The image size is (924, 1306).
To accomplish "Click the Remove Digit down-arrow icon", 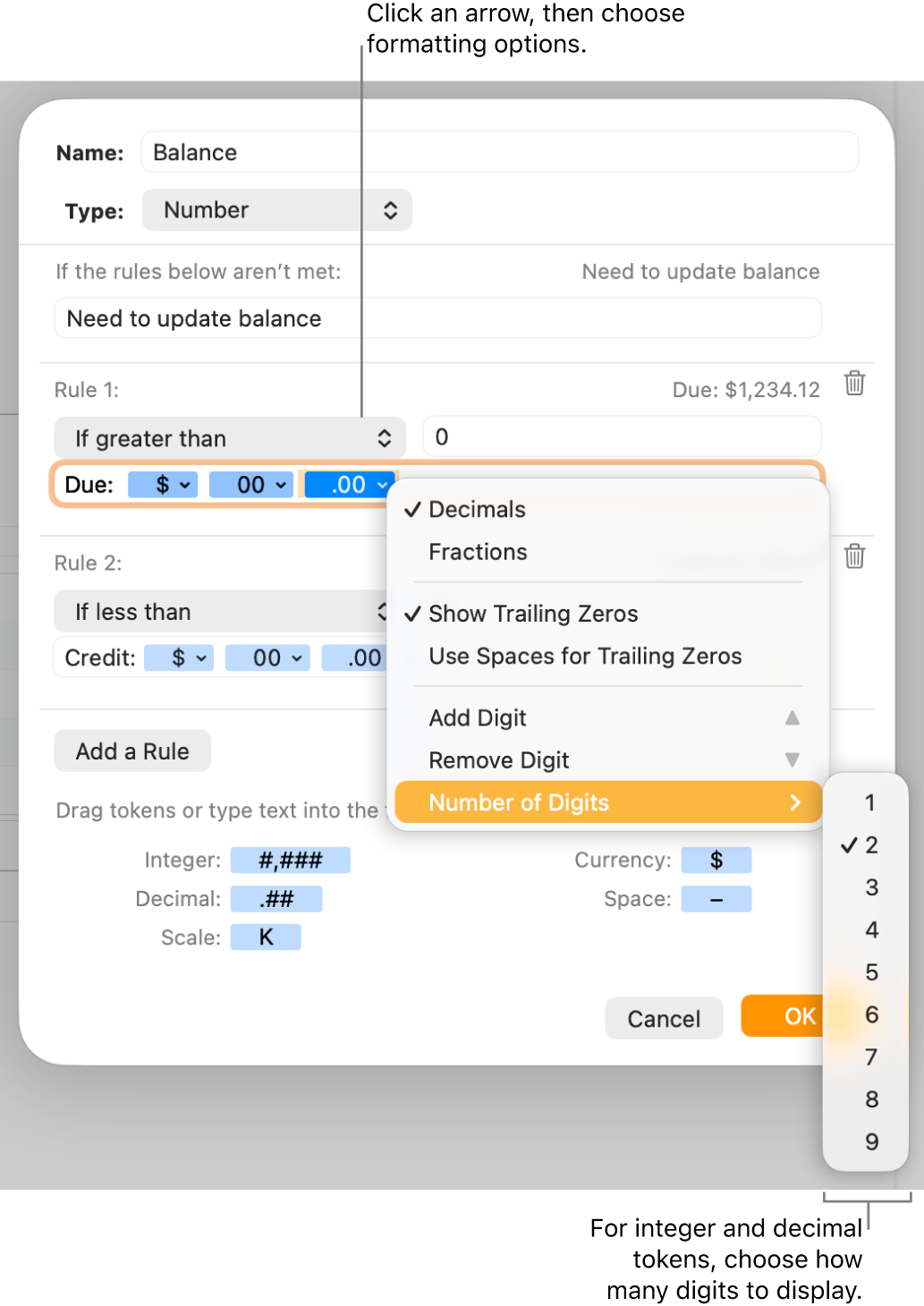I will click(x=793, y=759).
